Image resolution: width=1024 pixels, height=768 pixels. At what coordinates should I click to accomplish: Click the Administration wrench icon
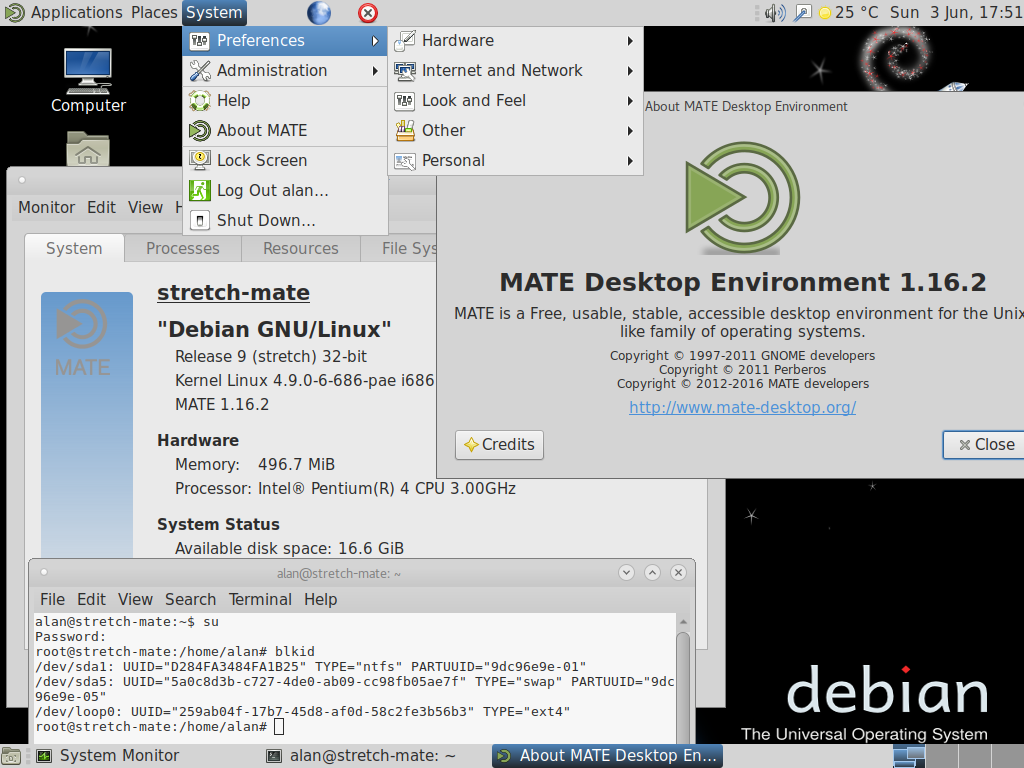199,71
